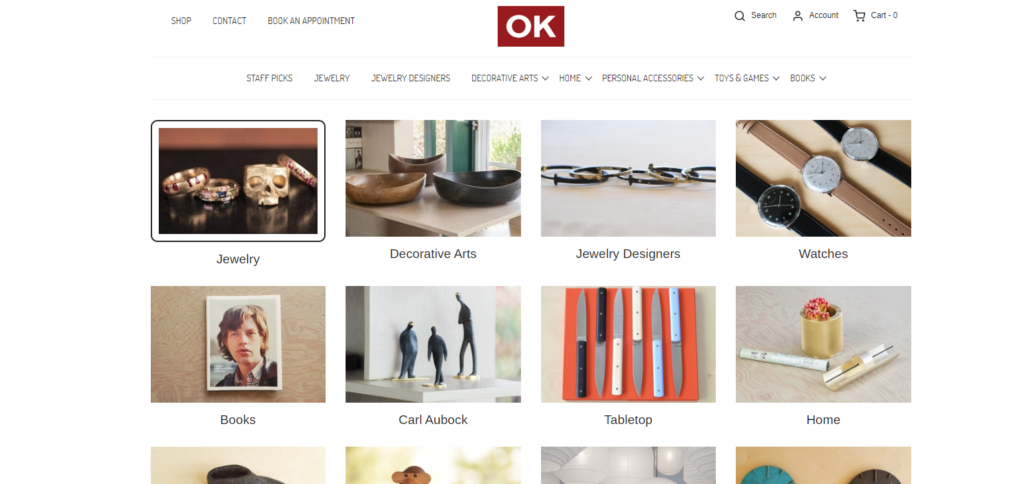Open the Staff Picks menu item
Viewport: 1024px width, 484px height.
(269, 78)
